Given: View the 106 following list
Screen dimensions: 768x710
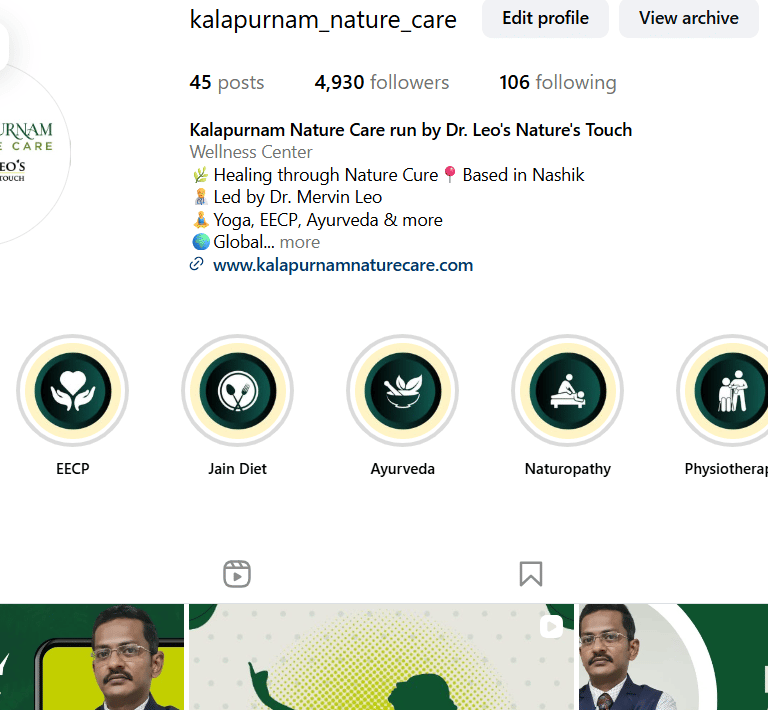Looking at the screenshot, I should (x=558, y=82).
